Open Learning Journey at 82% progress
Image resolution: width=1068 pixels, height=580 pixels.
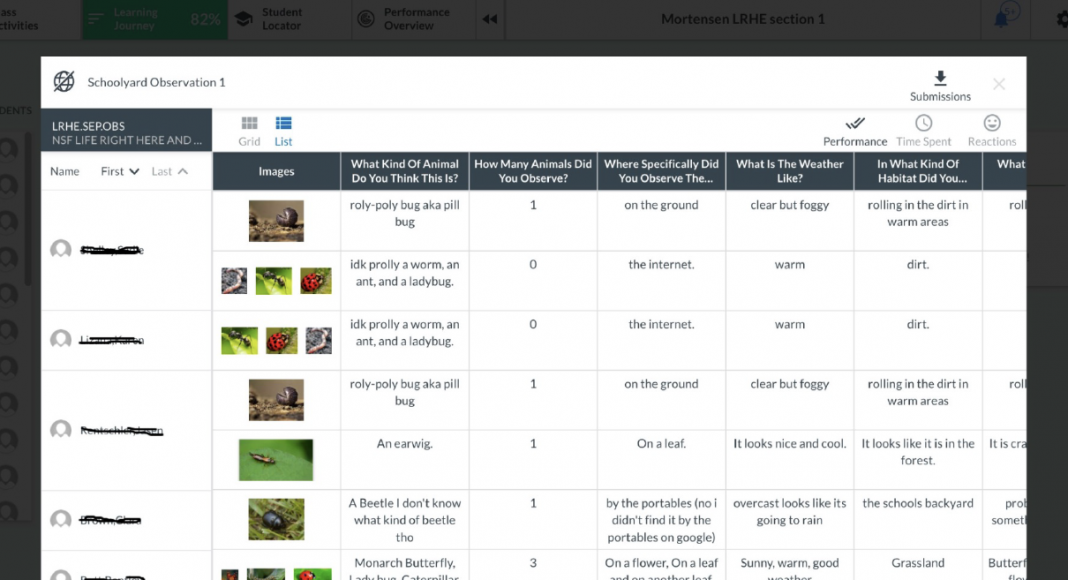154,19
